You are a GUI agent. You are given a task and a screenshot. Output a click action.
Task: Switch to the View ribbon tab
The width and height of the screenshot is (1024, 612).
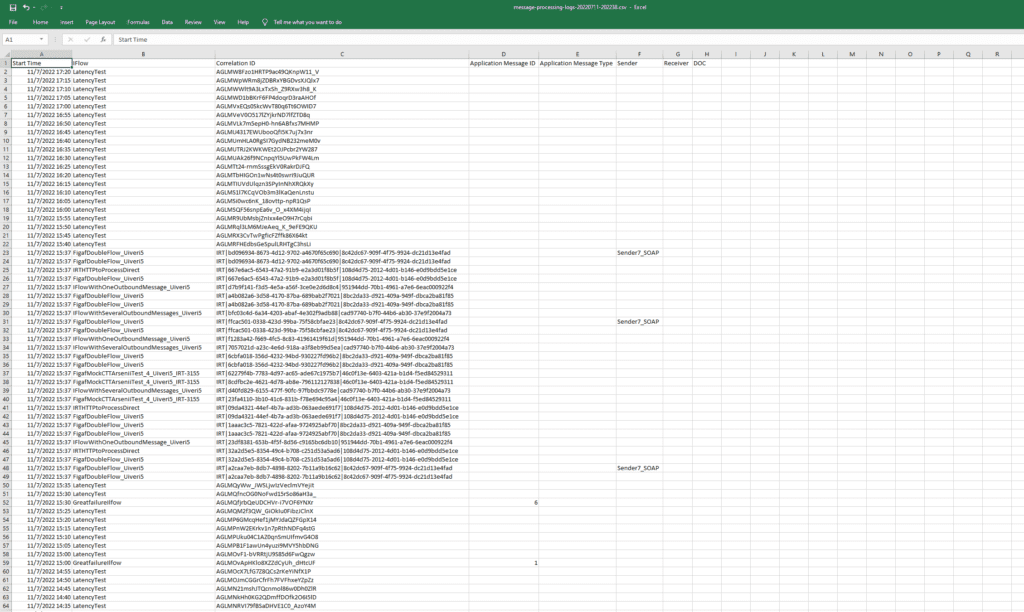[x=219, y=22]
